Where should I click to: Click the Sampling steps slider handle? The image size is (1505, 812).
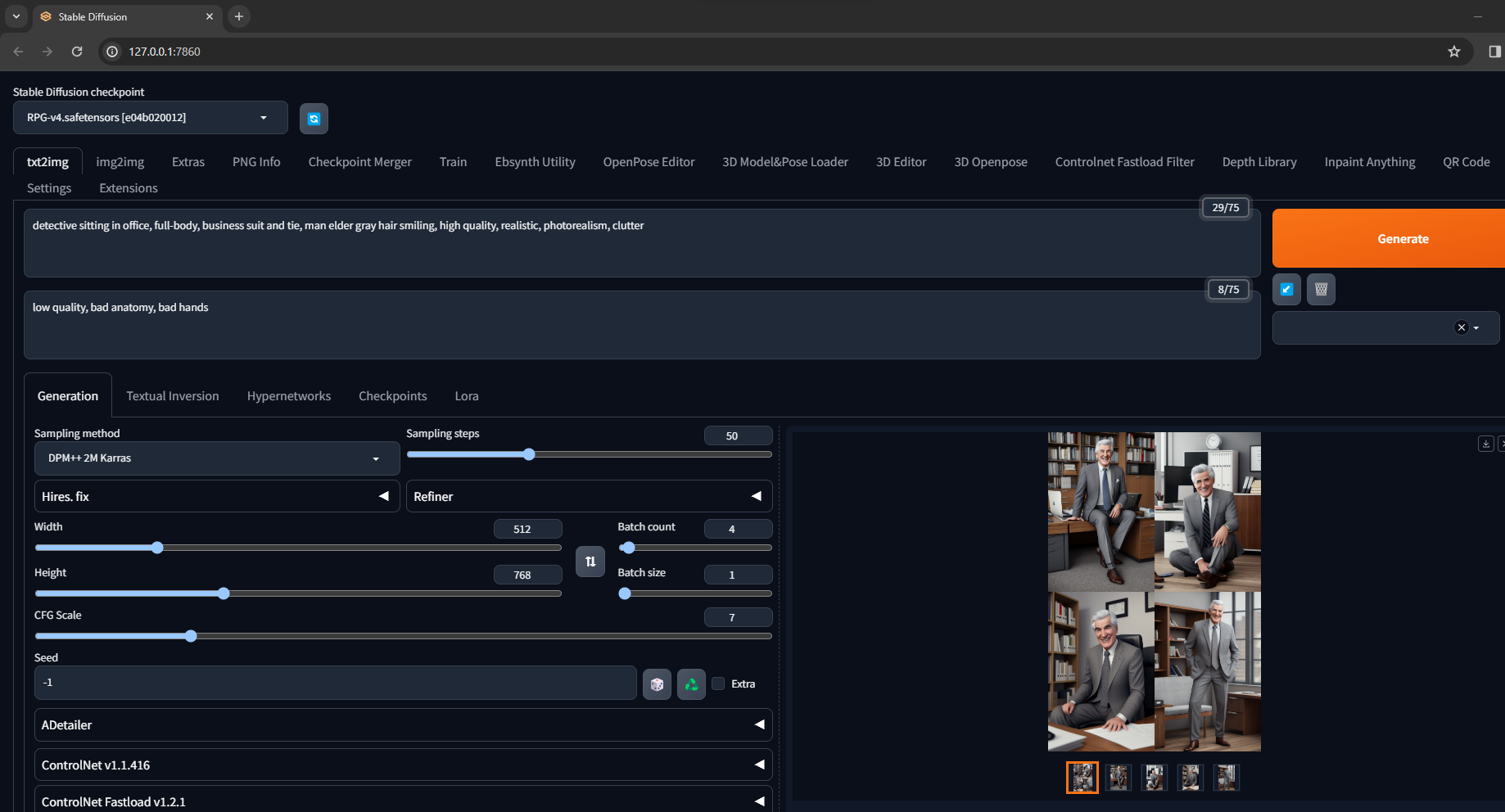529,454
